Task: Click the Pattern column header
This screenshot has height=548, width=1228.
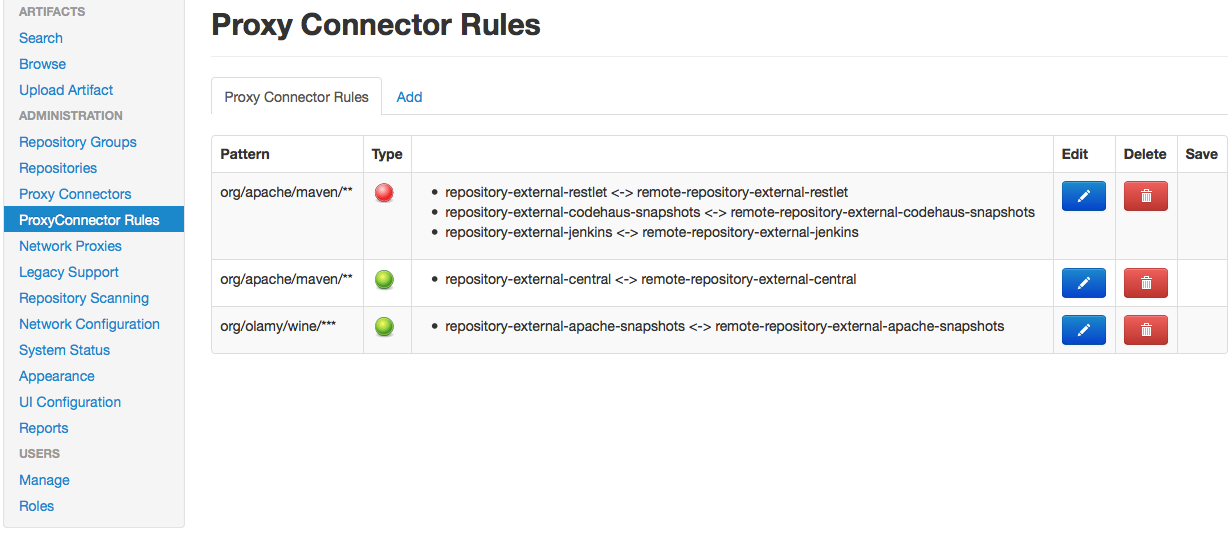Action: pyautogui.click(x=245, y=154)
